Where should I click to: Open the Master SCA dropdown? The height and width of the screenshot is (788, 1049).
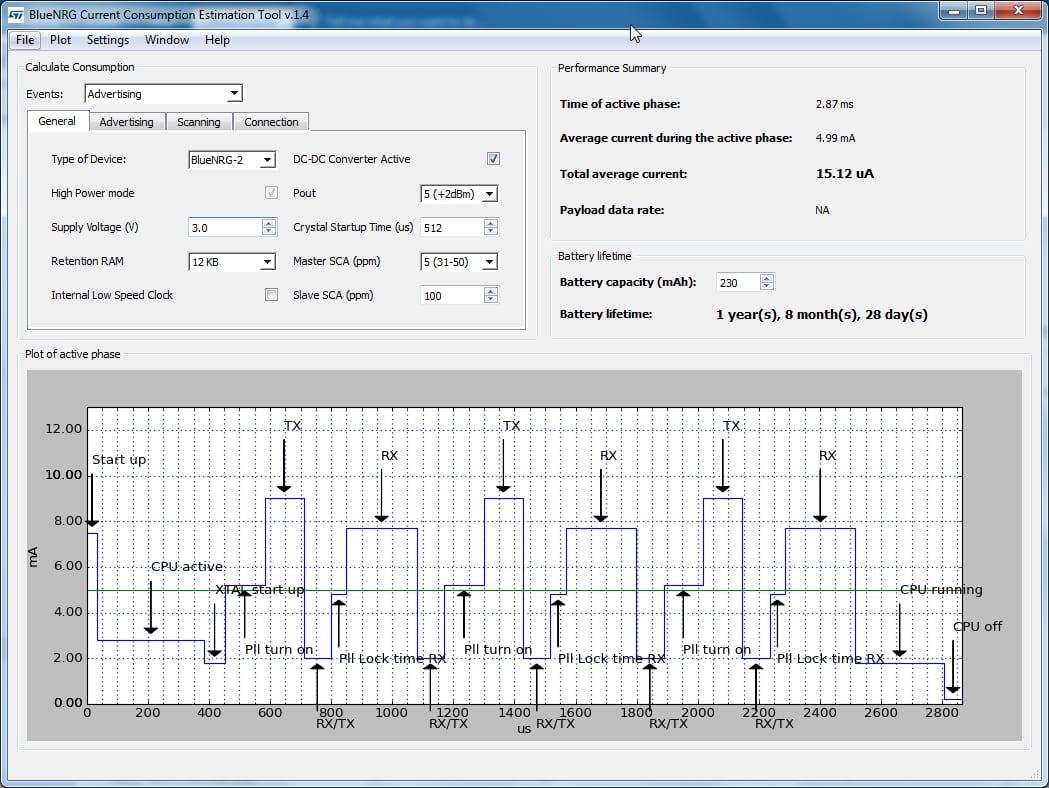pyautogui.click(x=459, y=262)
